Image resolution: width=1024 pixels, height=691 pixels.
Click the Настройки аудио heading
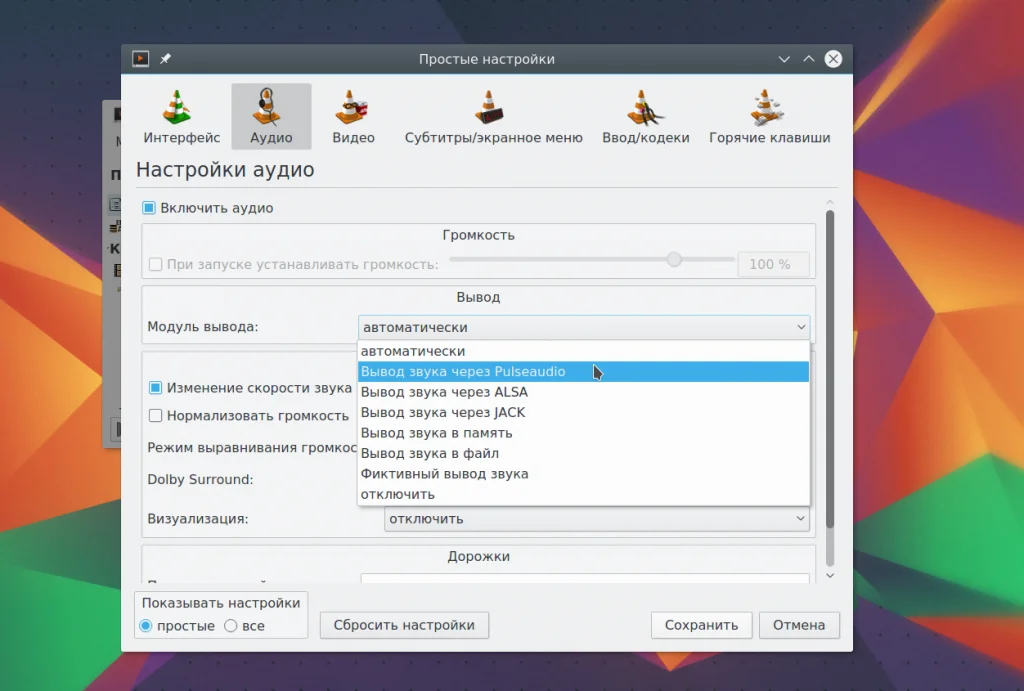point(225,170)
